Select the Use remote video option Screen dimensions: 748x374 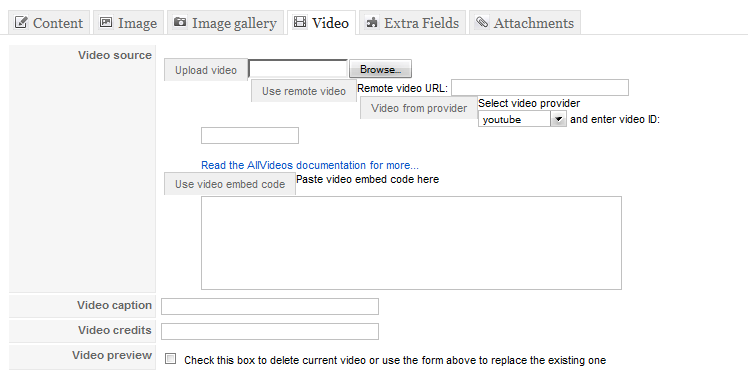pos(304,91)
